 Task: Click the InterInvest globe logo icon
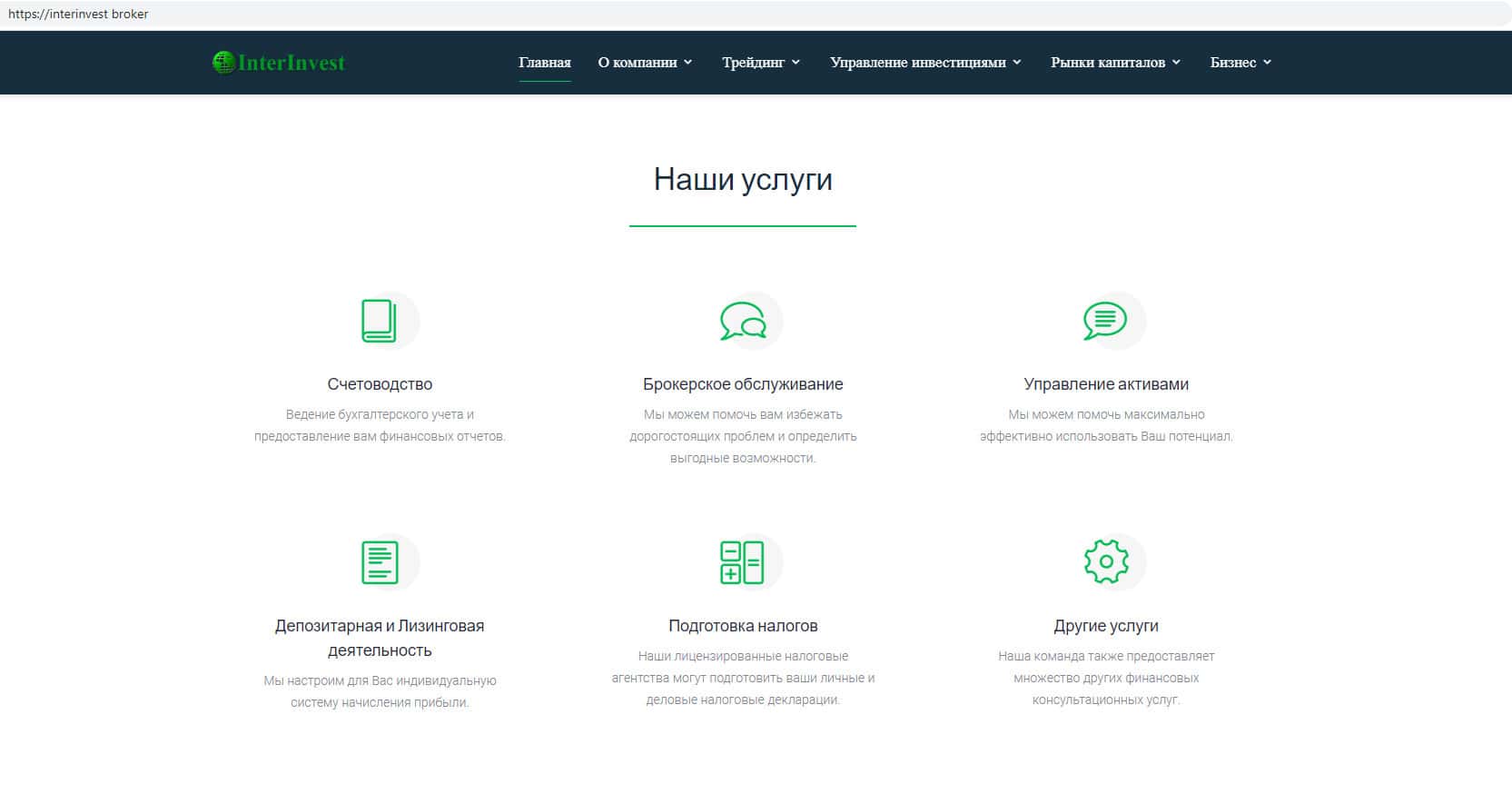[x=222, y=62]
